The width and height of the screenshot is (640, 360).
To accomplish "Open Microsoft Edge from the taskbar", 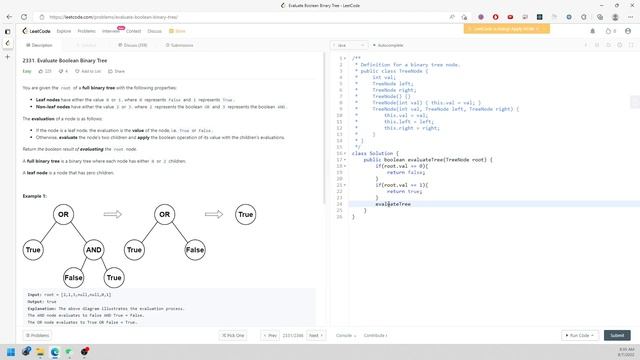I will point(55,352).
